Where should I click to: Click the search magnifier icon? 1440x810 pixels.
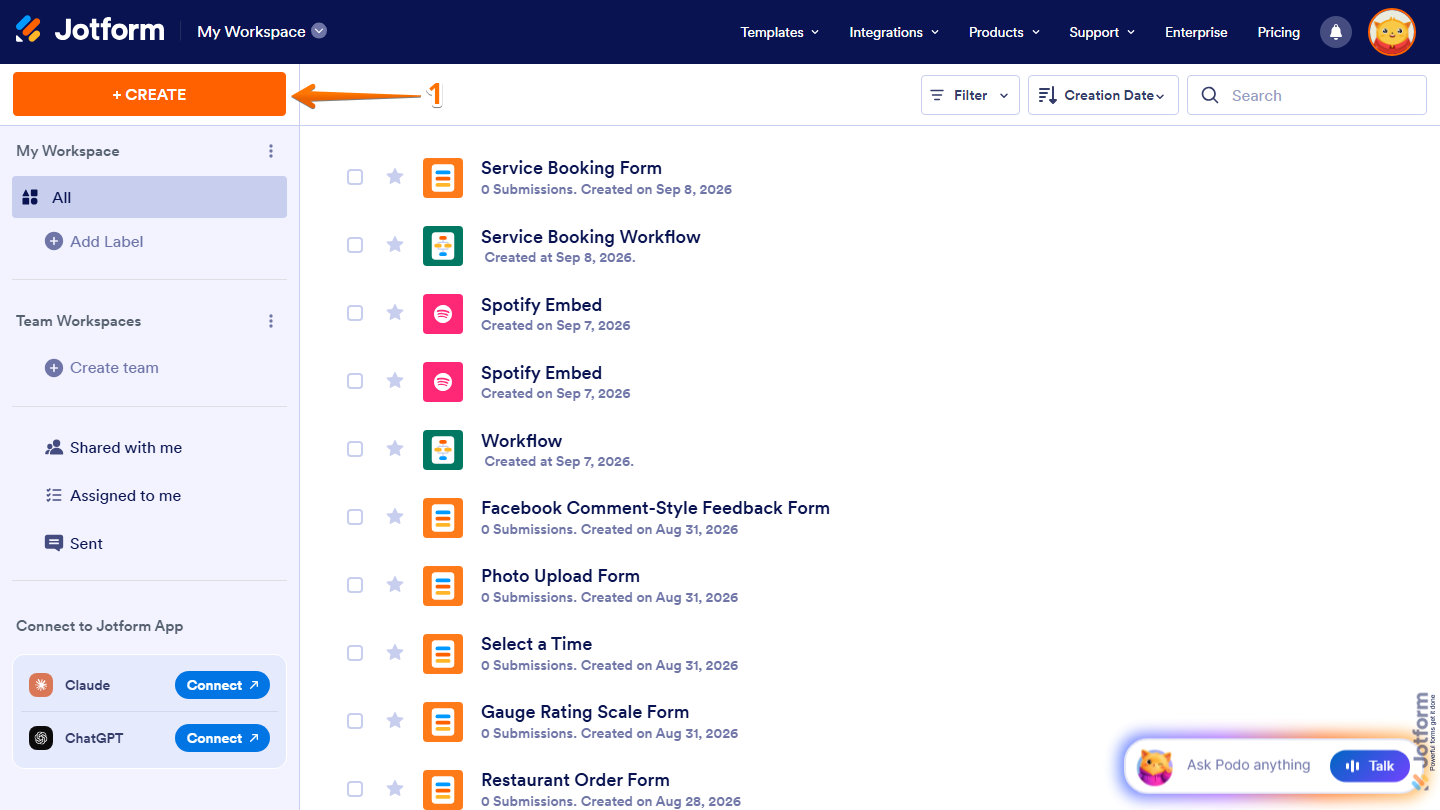[x=1210, y=95]
